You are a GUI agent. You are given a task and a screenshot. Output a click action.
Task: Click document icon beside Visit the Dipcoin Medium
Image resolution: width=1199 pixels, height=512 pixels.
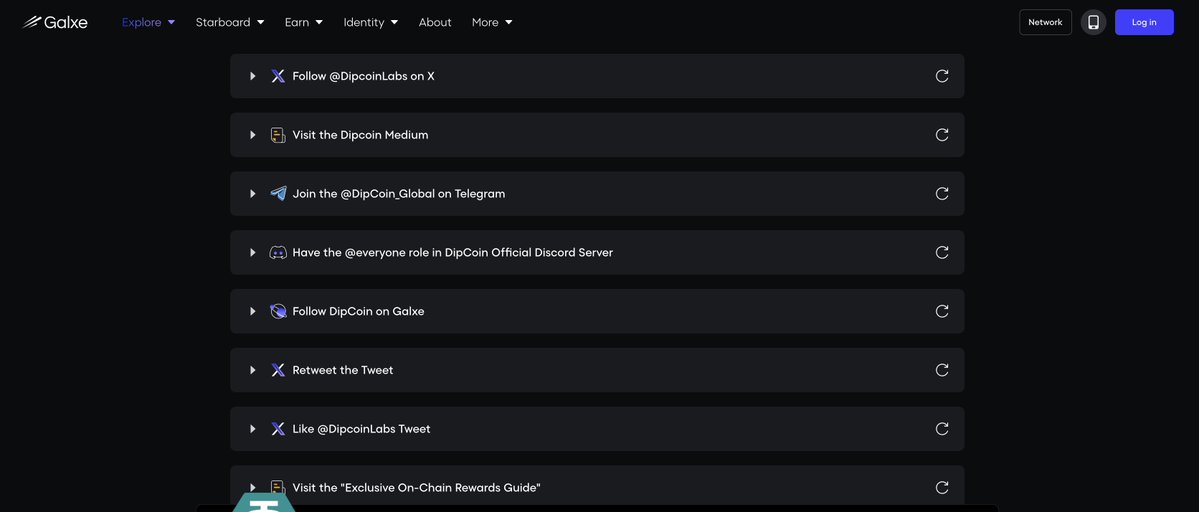[278, 135]
